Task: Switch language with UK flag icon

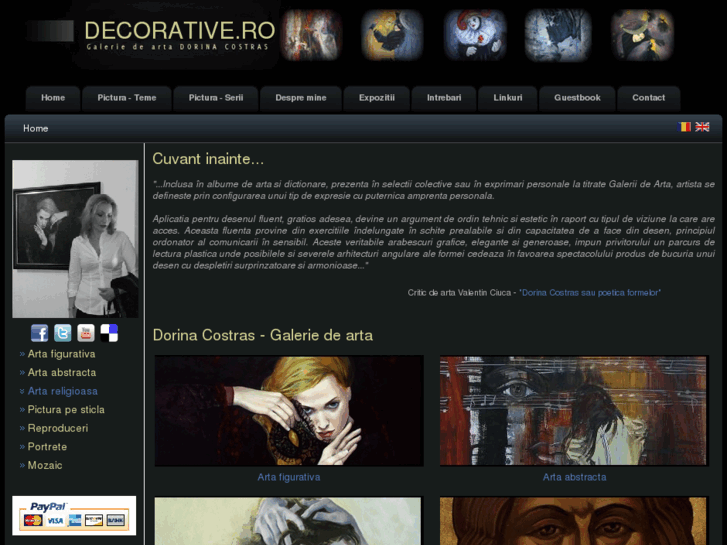Action: click(702, 127)
